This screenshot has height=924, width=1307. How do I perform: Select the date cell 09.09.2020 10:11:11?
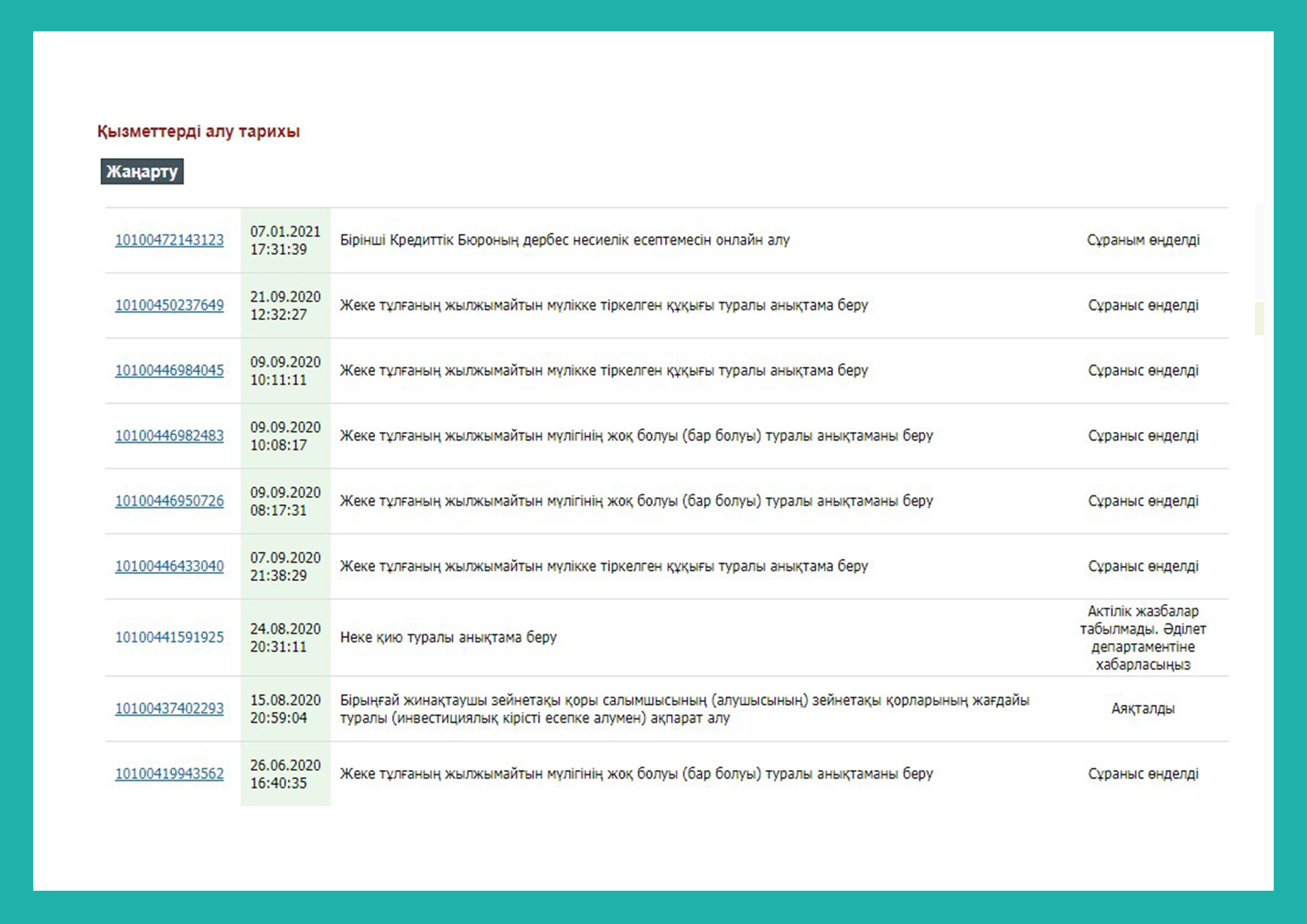(x=285, y=371)
